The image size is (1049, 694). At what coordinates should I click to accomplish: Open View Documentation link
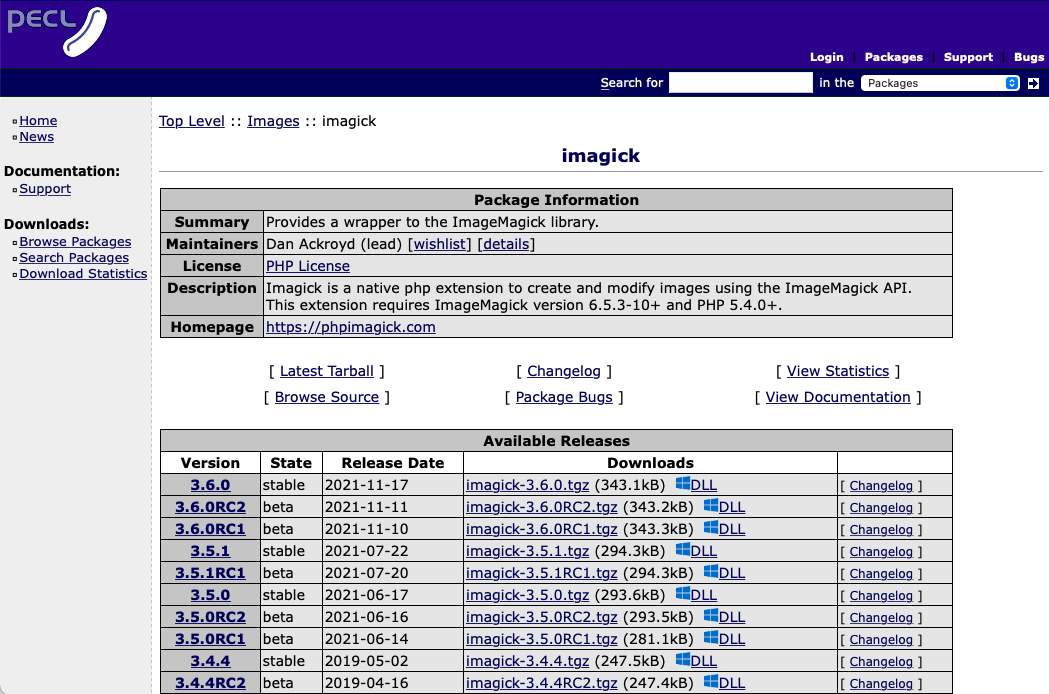pos(838,398)
